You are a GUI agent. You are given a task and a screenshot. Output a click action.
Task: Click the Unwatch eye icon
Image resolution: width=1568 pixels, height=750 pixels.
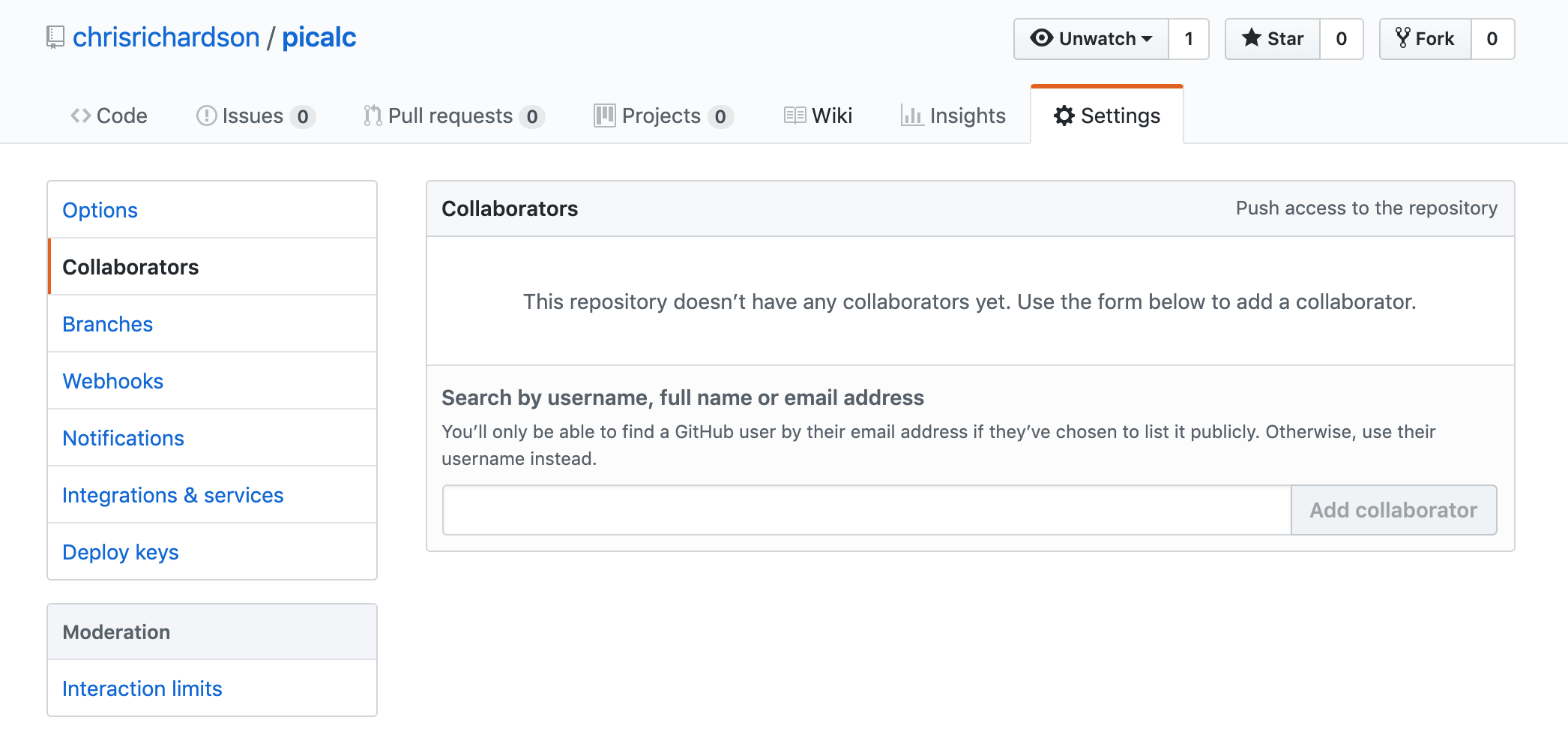coord(1042,37)
